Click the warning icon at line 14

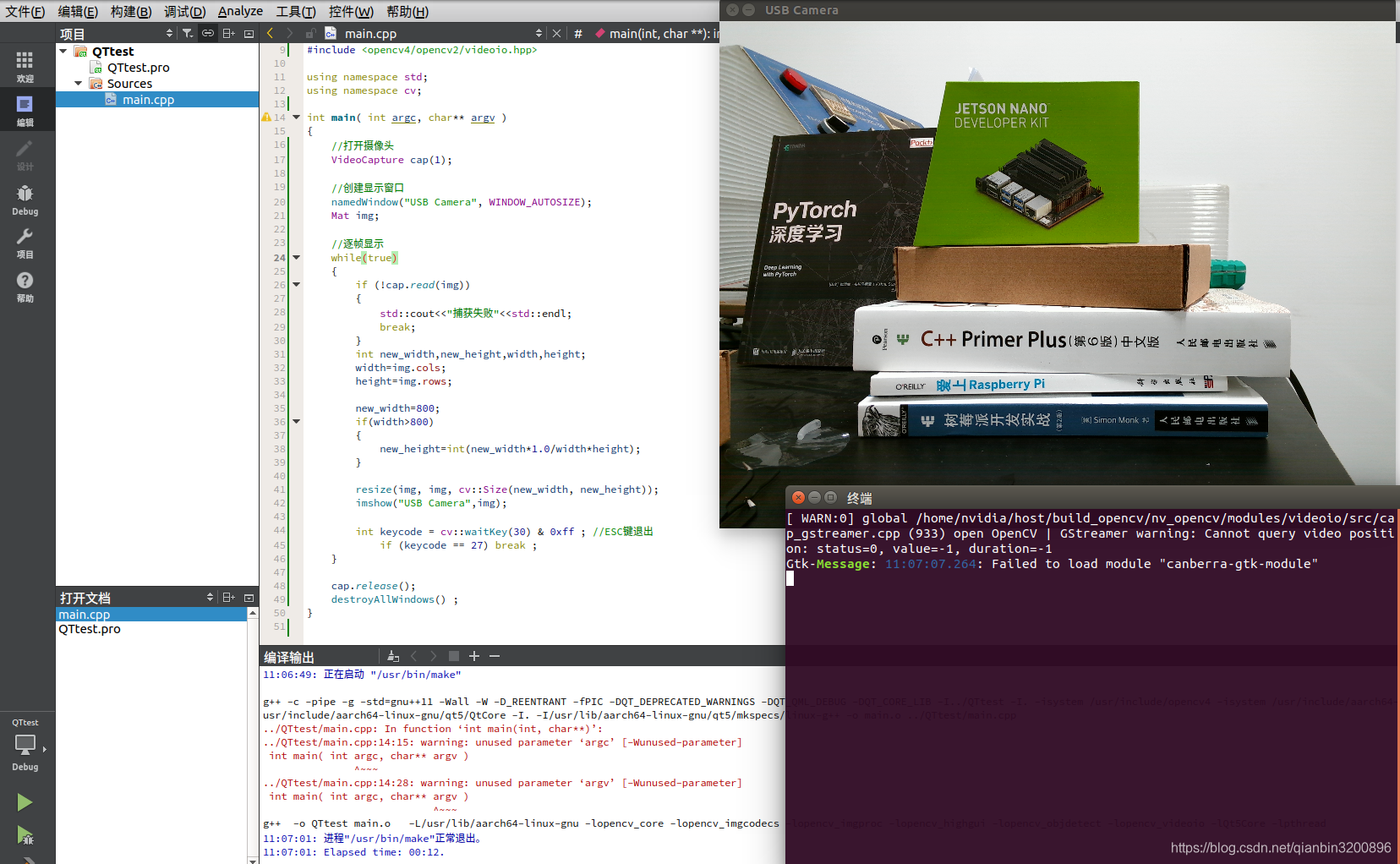pos(266,118)
